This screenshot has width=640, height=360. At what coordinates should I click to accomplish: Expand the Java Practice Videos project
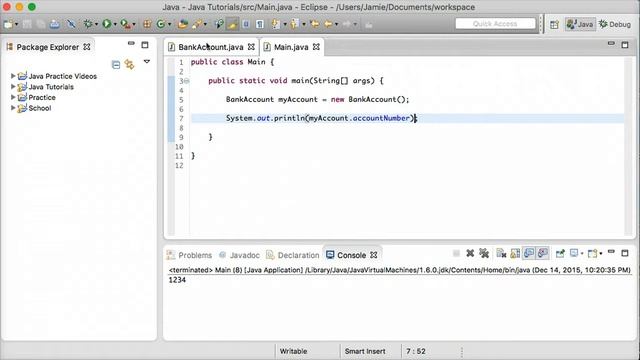13,76
